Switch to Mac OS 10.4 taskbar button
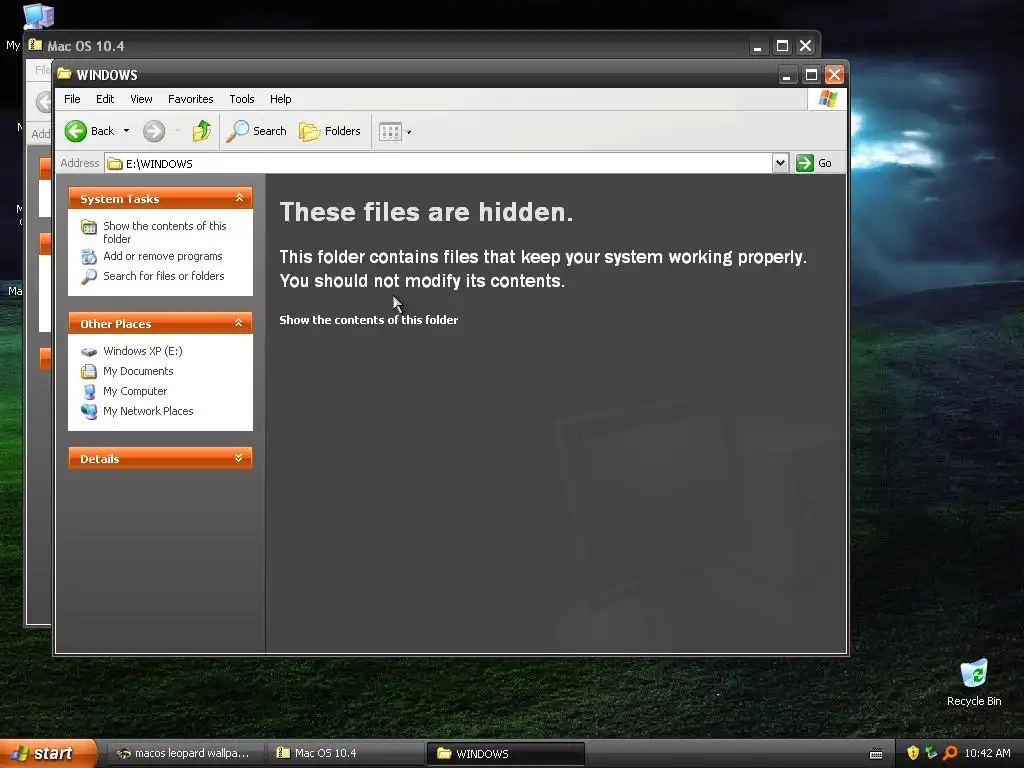The height and width of the screenshot is (768, 1024). point(345,754)
